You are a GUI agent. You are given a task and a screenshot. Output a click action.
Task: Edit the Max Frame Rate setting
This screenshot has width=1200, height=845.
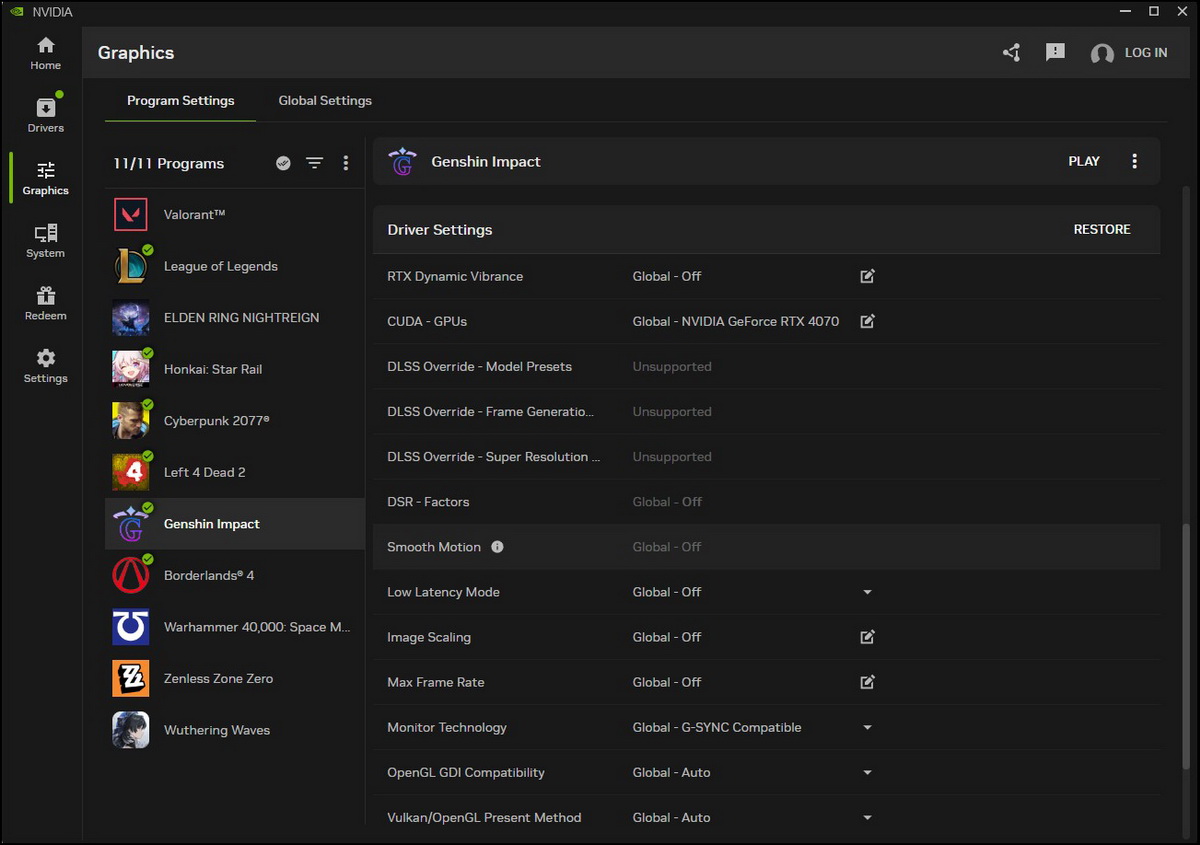click(x=868, y=682)
